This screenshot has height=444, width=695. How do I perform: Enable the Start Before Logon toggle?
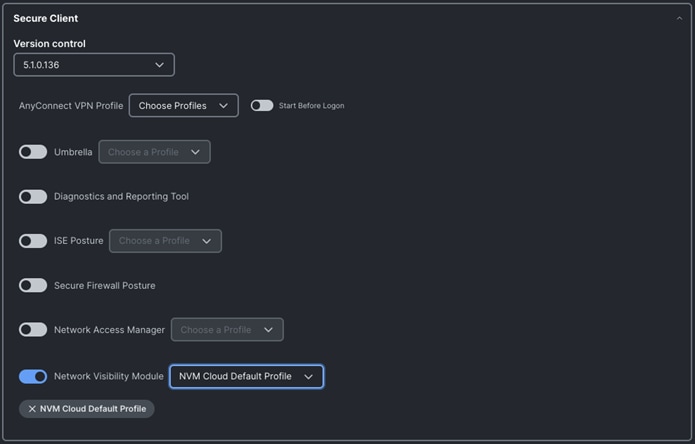coord(262,105)
